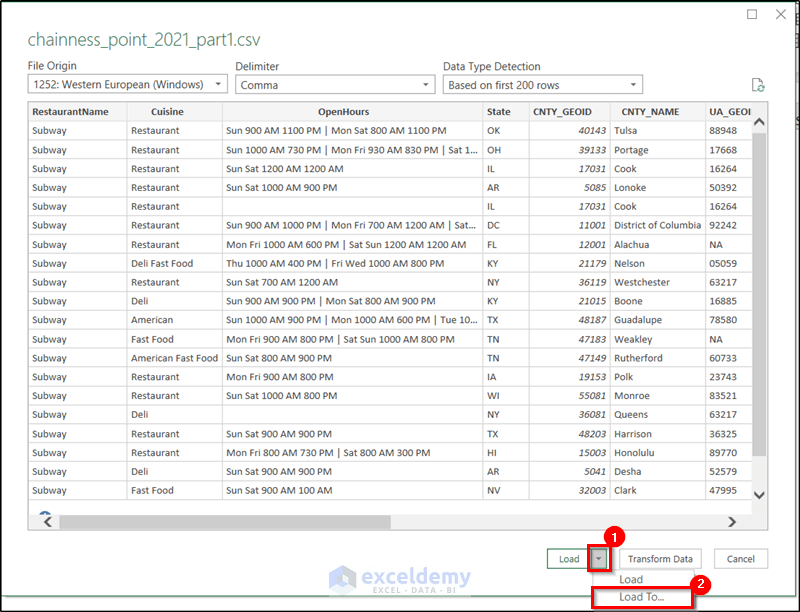Click the Sun Sat 900 AM 100 AM cell

353,491
